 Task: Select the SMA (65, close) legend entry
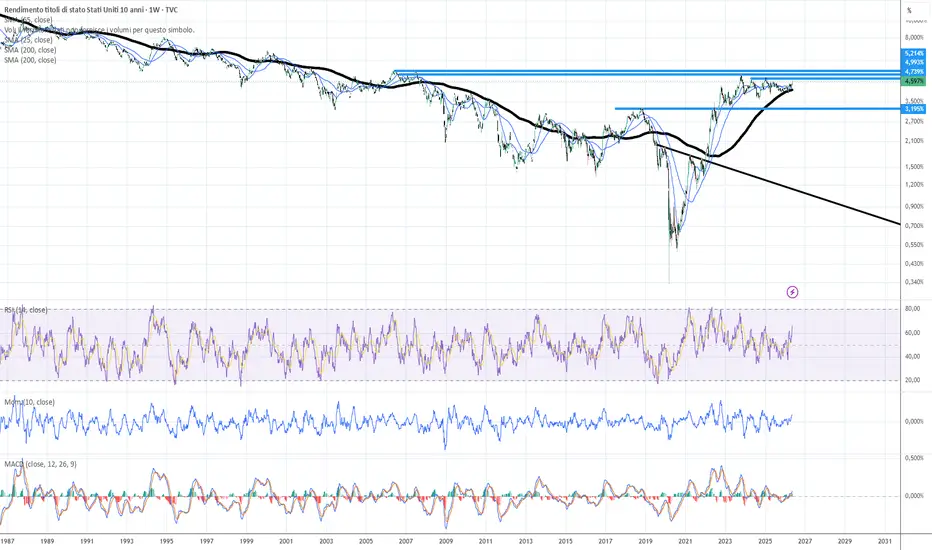point(29,20)
